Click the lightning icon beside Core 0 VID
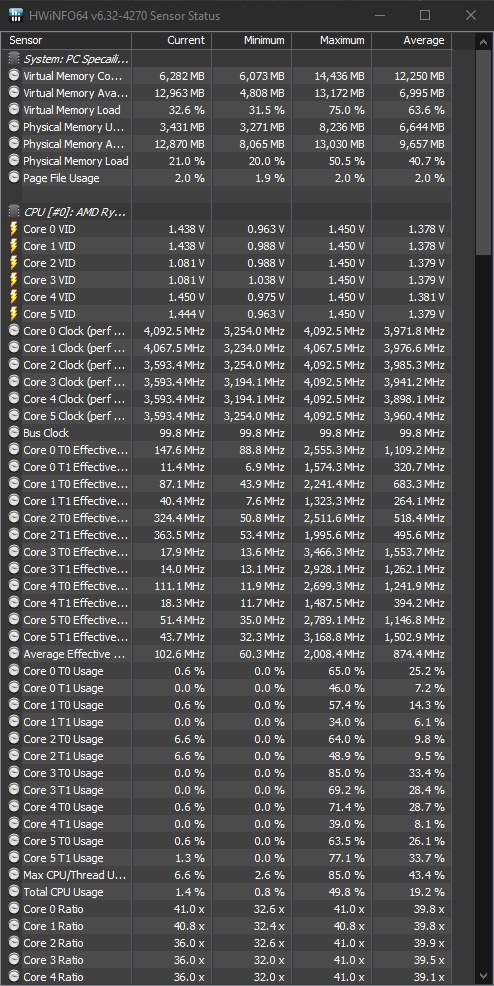Viewport: 494px width, 986px height. tap(14, 229)
